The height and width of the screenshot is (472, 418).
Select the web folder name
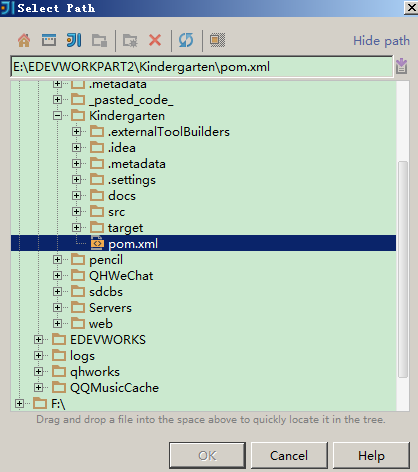click(101, 324)
